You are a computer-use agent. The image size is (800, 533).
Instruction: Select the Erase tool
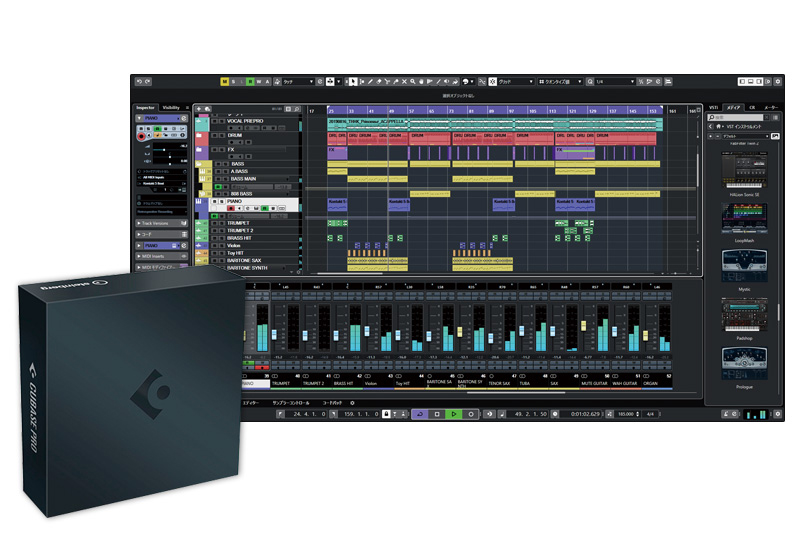click(379, 82)
